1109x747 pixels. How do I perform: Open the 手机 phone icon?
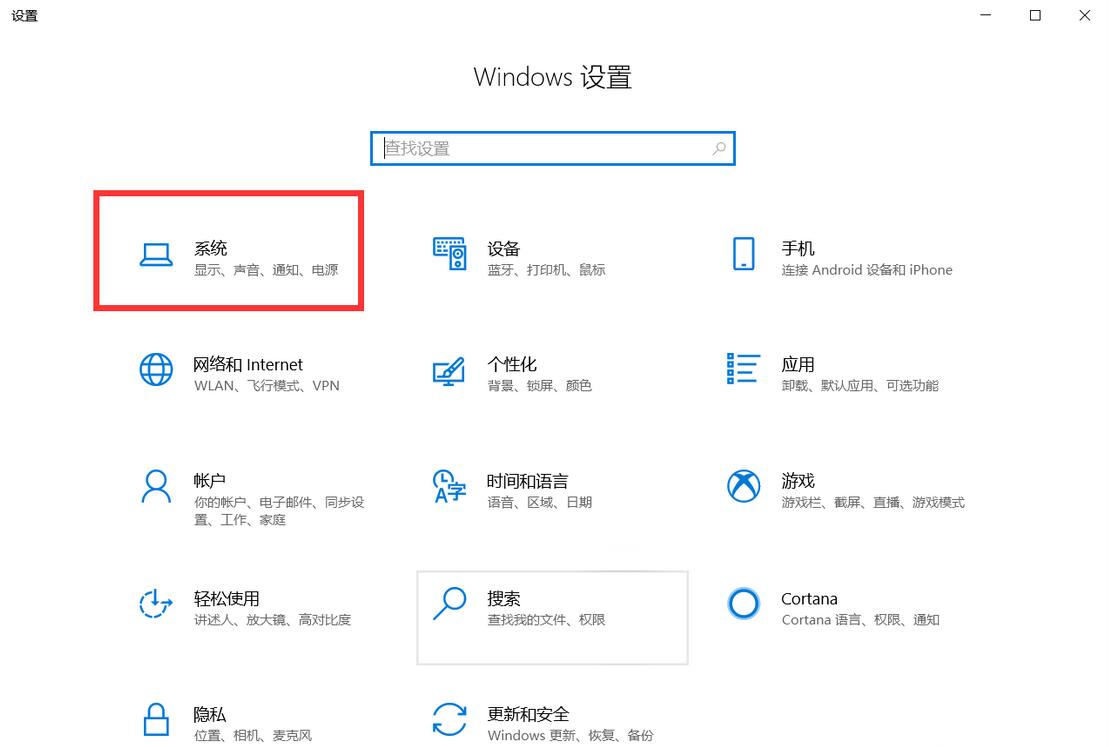coord(743,253)
